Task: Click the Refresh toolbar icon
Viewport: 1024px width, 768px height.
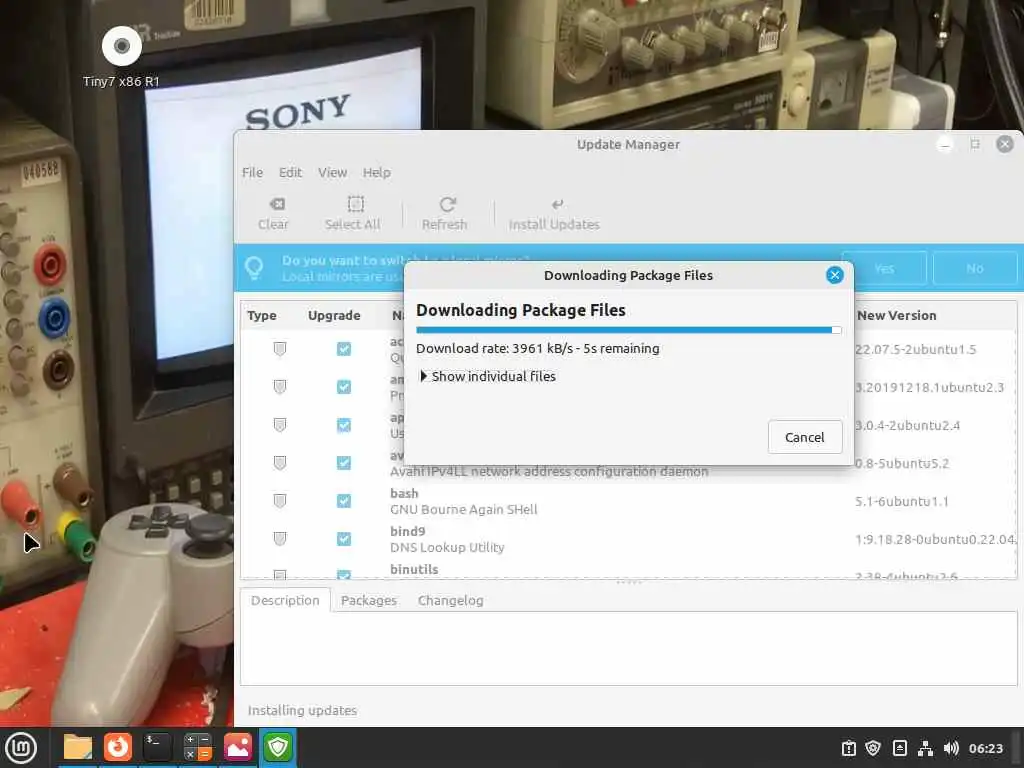Action: click(445, 214)
